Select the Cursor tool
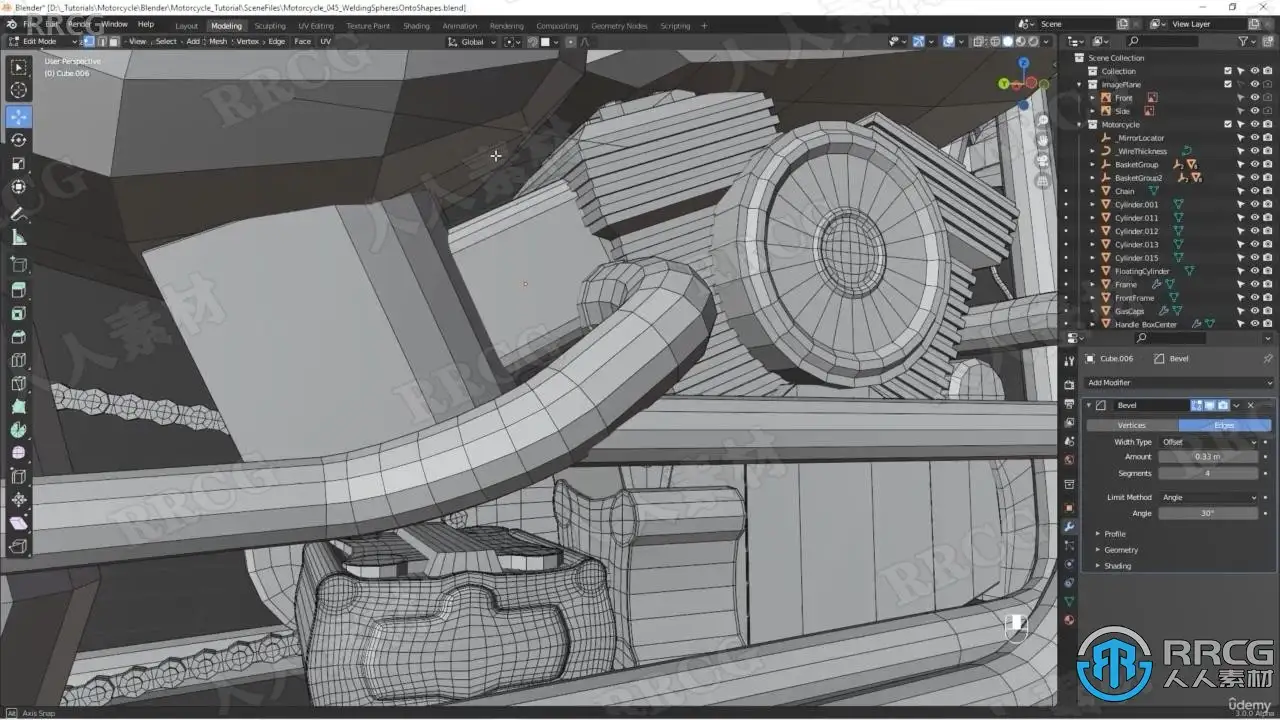The height and width of the screenshot is (720, 1280). point(18,91)
